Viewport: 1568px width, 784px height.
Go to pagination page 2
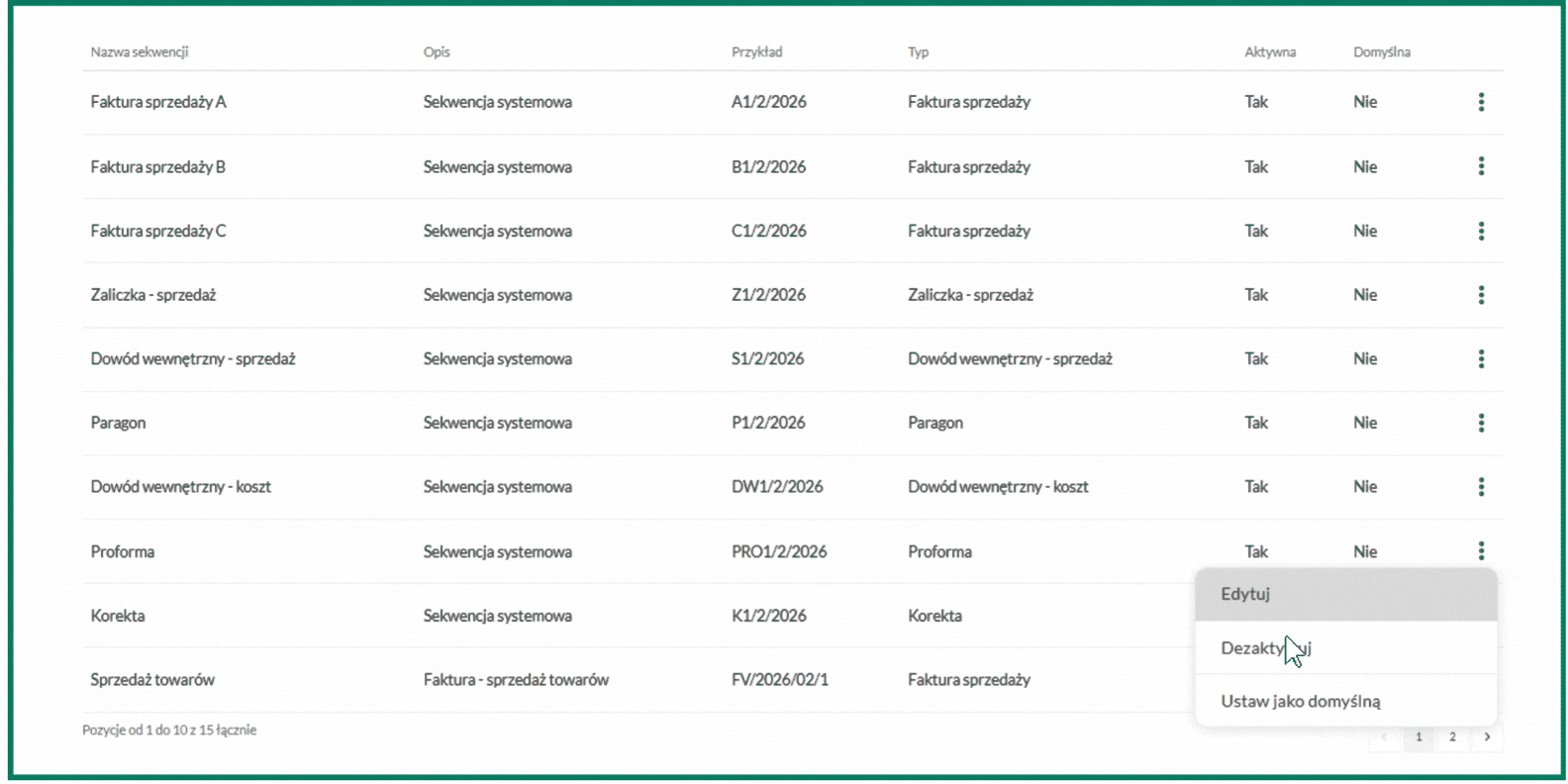click(1452, 736)
